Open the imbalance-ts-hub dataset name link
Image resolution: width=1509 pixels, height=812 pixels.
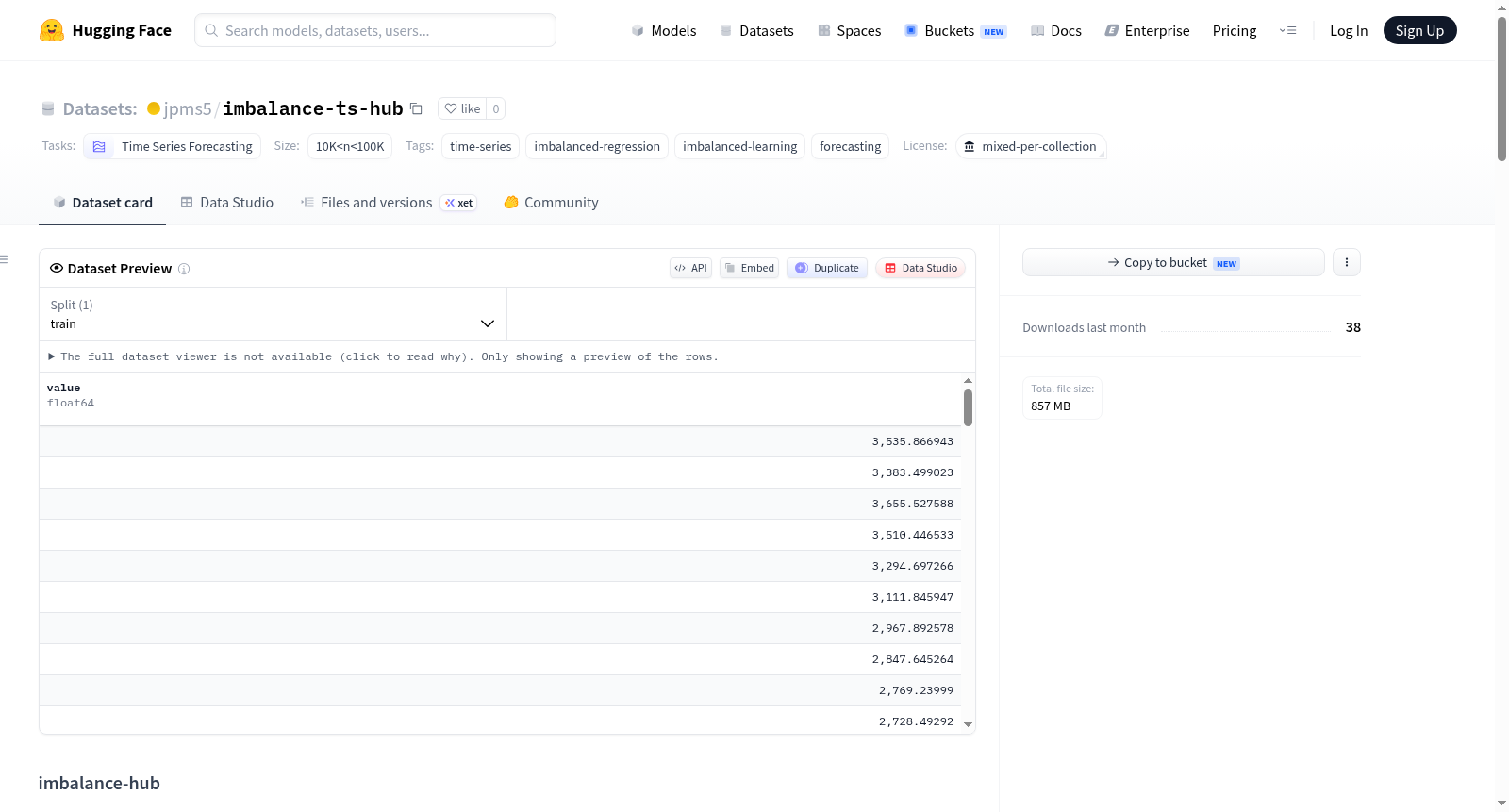click(x=313, y=108)
